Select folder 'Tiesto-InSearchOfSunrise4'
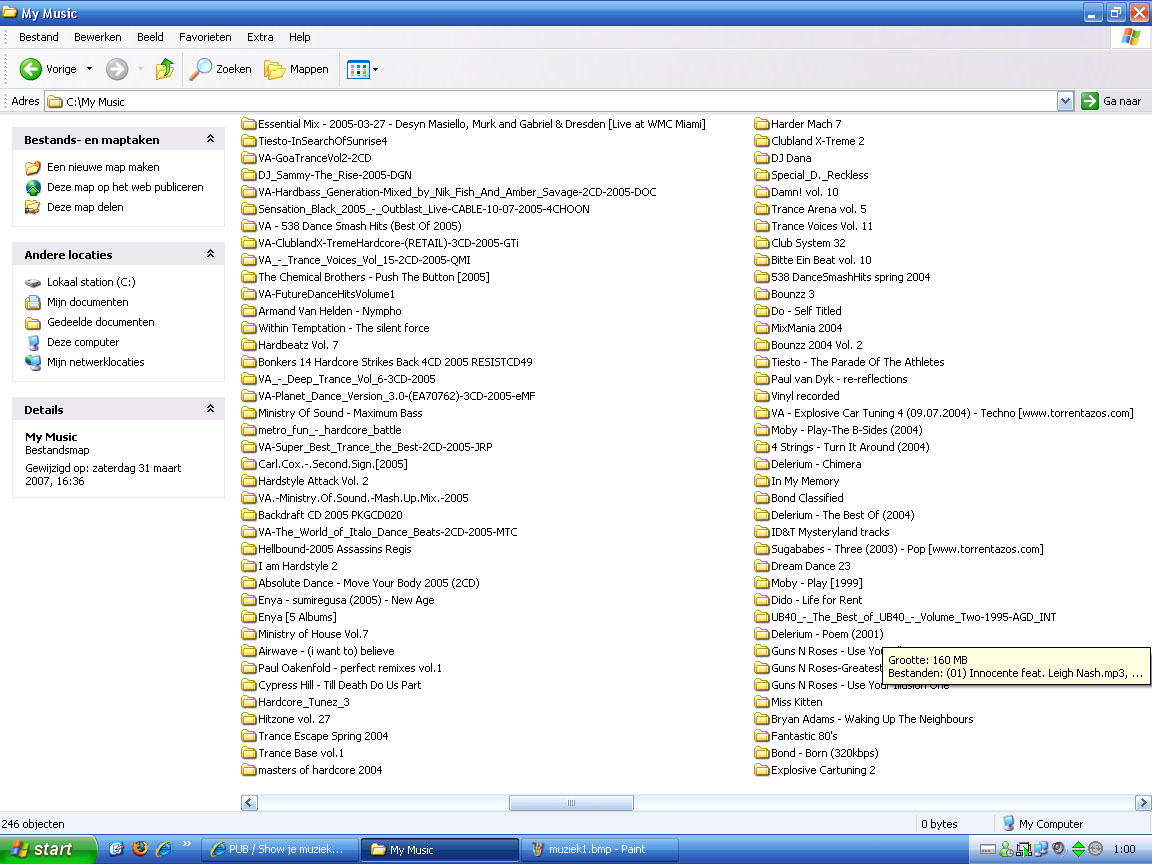 pos(314,141)
